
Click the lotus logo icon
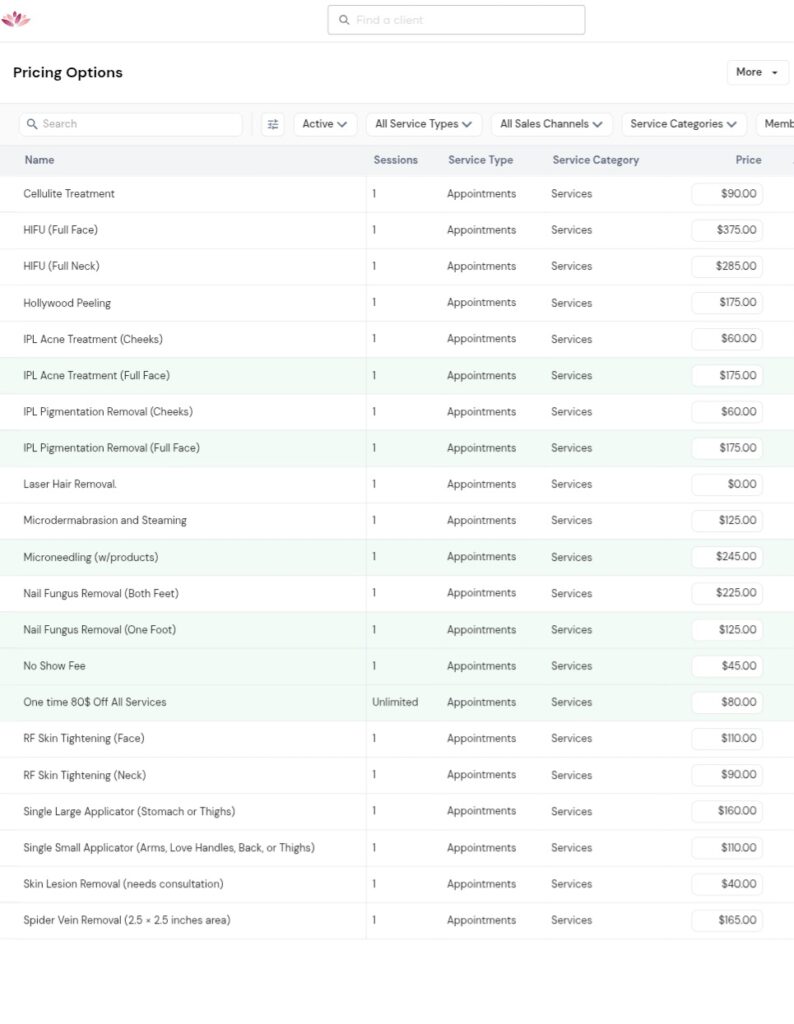click(x=16, y=19)
